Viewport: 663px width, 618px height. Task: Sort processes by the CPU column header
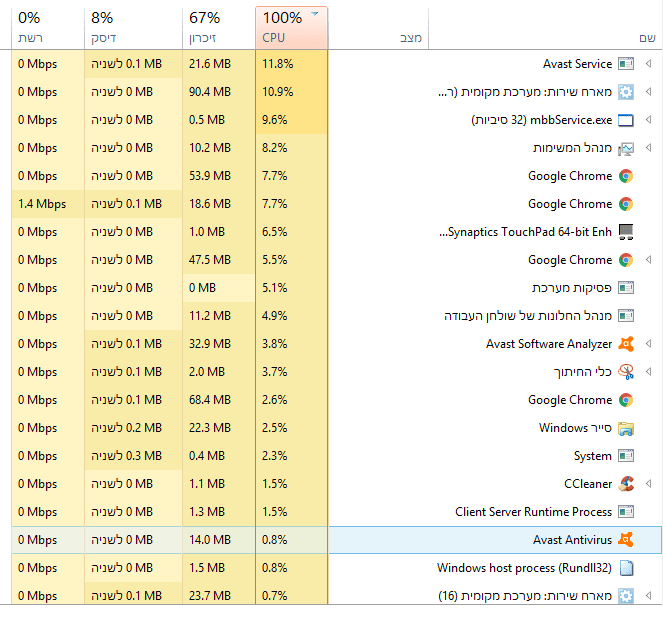[291, 27]
